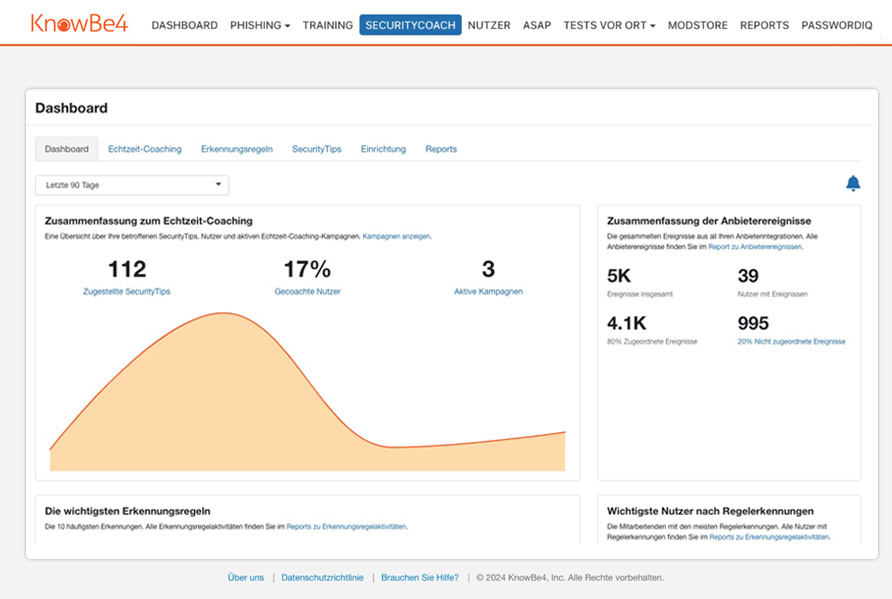Open the Zugestellte SecurityTips link
The height and width of the screenshot is (599, 892).
[x=126, y=291]
